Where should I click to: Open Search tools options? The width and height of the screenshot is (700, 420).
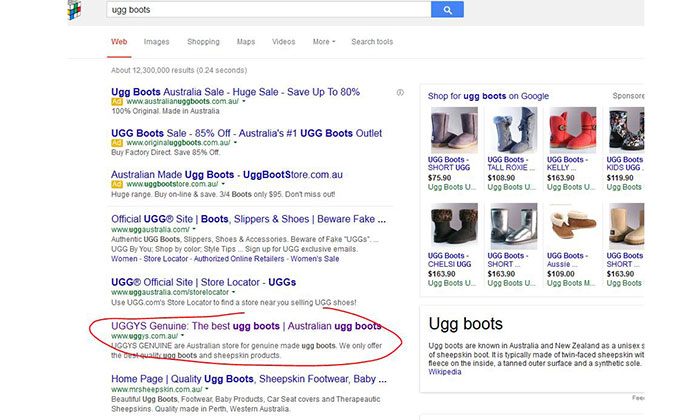(372, 42)
